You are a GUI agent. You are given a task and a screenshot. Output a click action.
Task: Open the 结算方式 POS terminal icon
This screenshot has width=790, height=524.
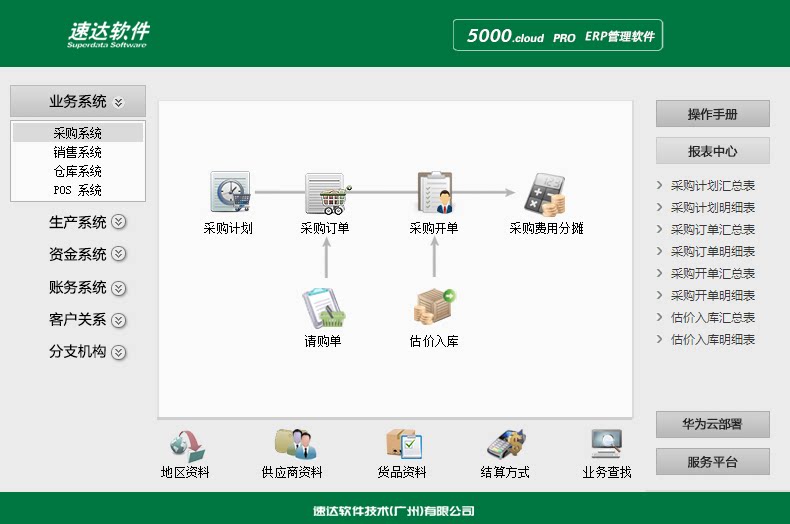(x=506, y=444)
